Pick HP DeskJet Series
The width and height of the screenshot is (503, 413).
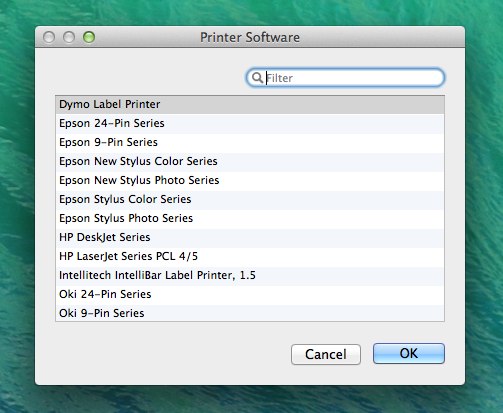(x=250, y=238)
